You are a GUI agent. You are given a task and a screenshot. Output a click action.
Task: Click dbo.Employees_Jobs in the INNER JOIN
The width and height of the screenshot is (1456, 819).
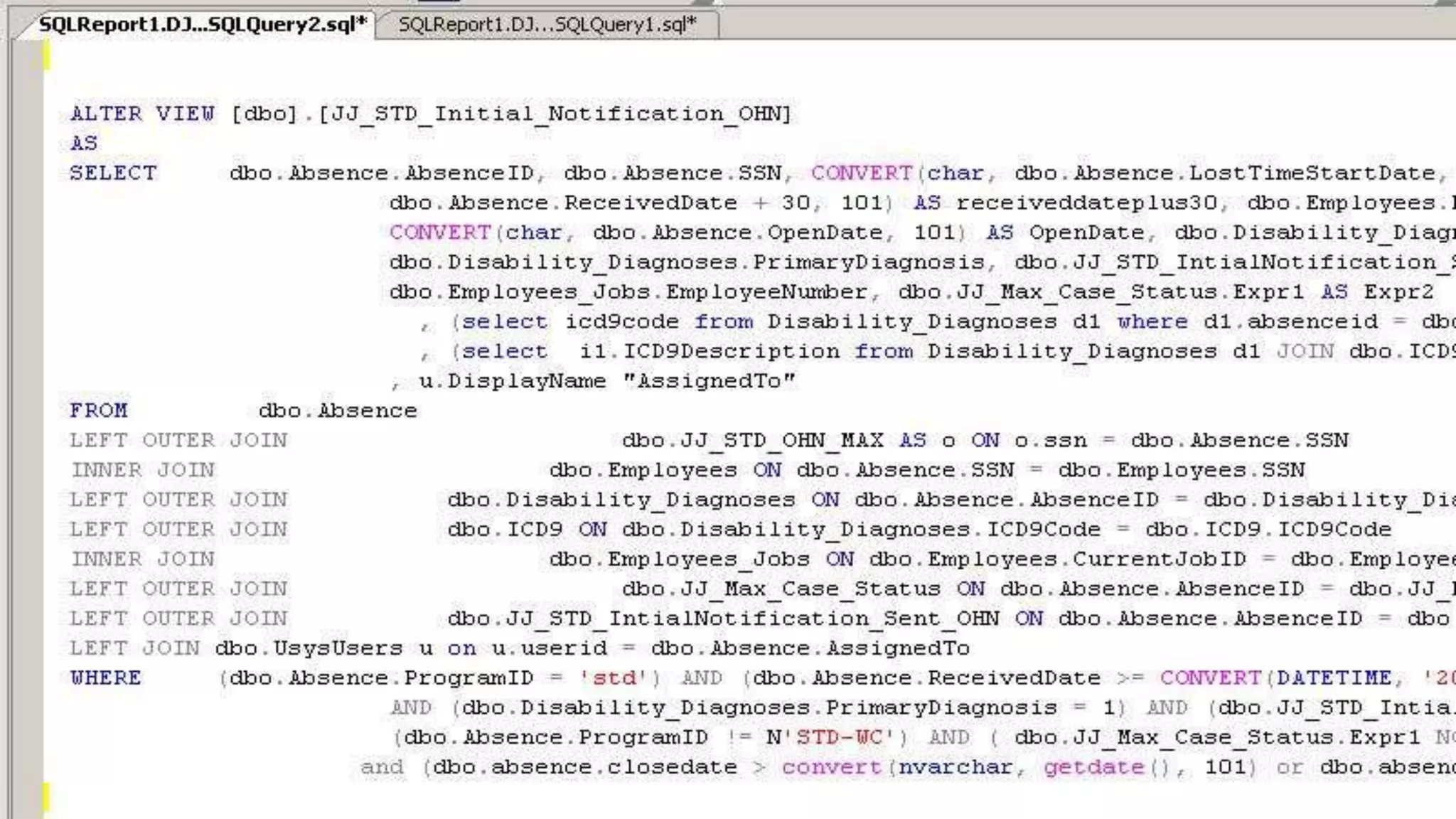[679, 560]
